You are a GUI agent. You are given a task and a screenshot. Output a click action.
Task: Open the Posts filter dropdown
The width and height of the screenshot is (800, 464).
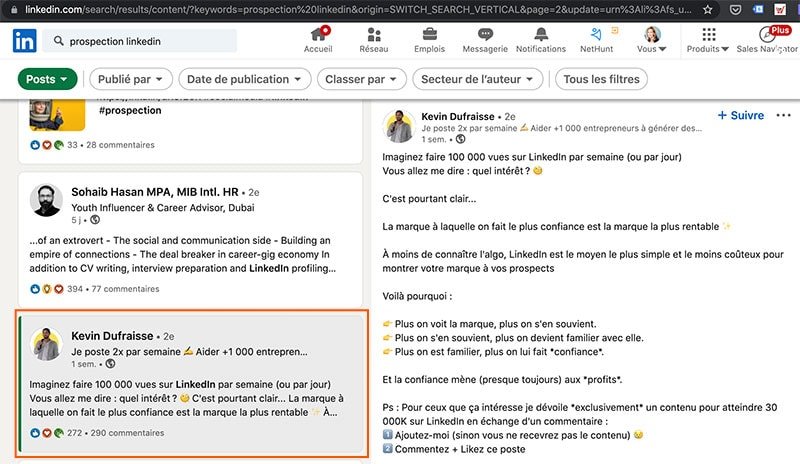47,79
